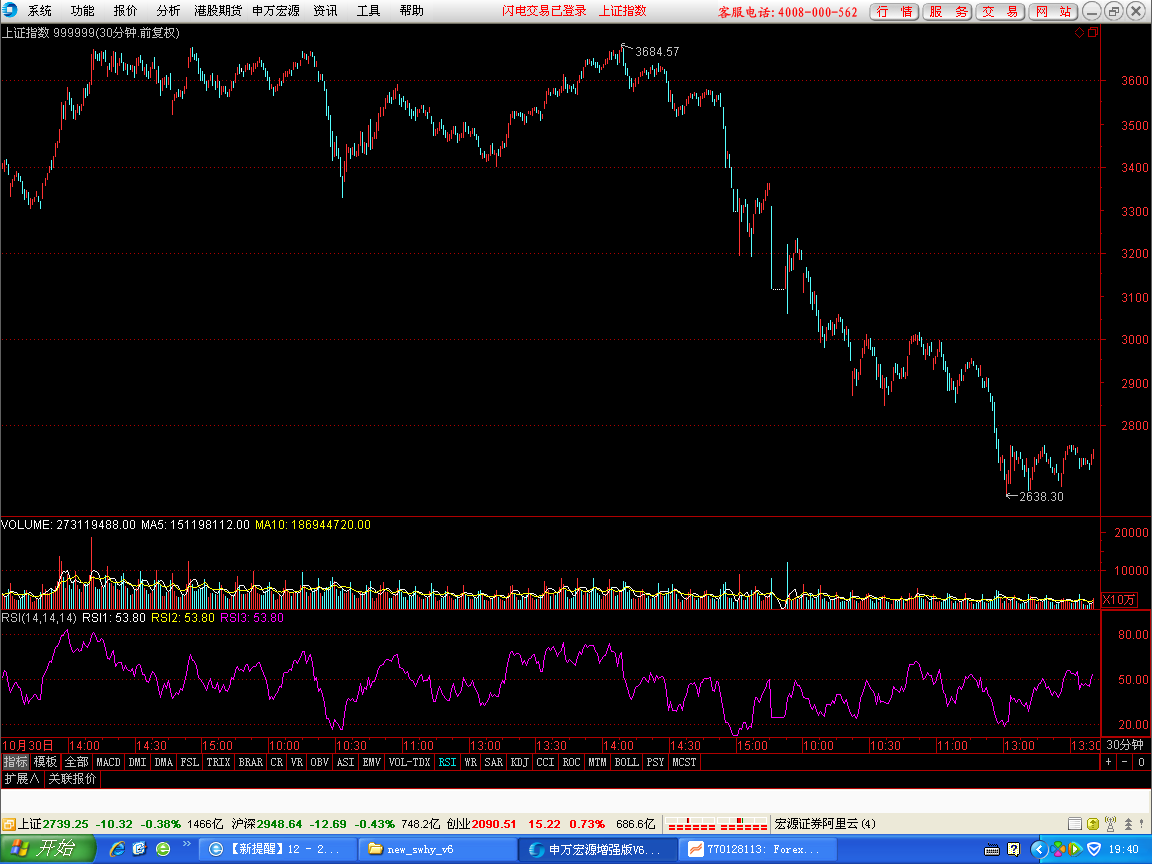Click the yellow upload-arrow status bar icon
Screen dimensions: 1152x864
tap(1092, 824)
